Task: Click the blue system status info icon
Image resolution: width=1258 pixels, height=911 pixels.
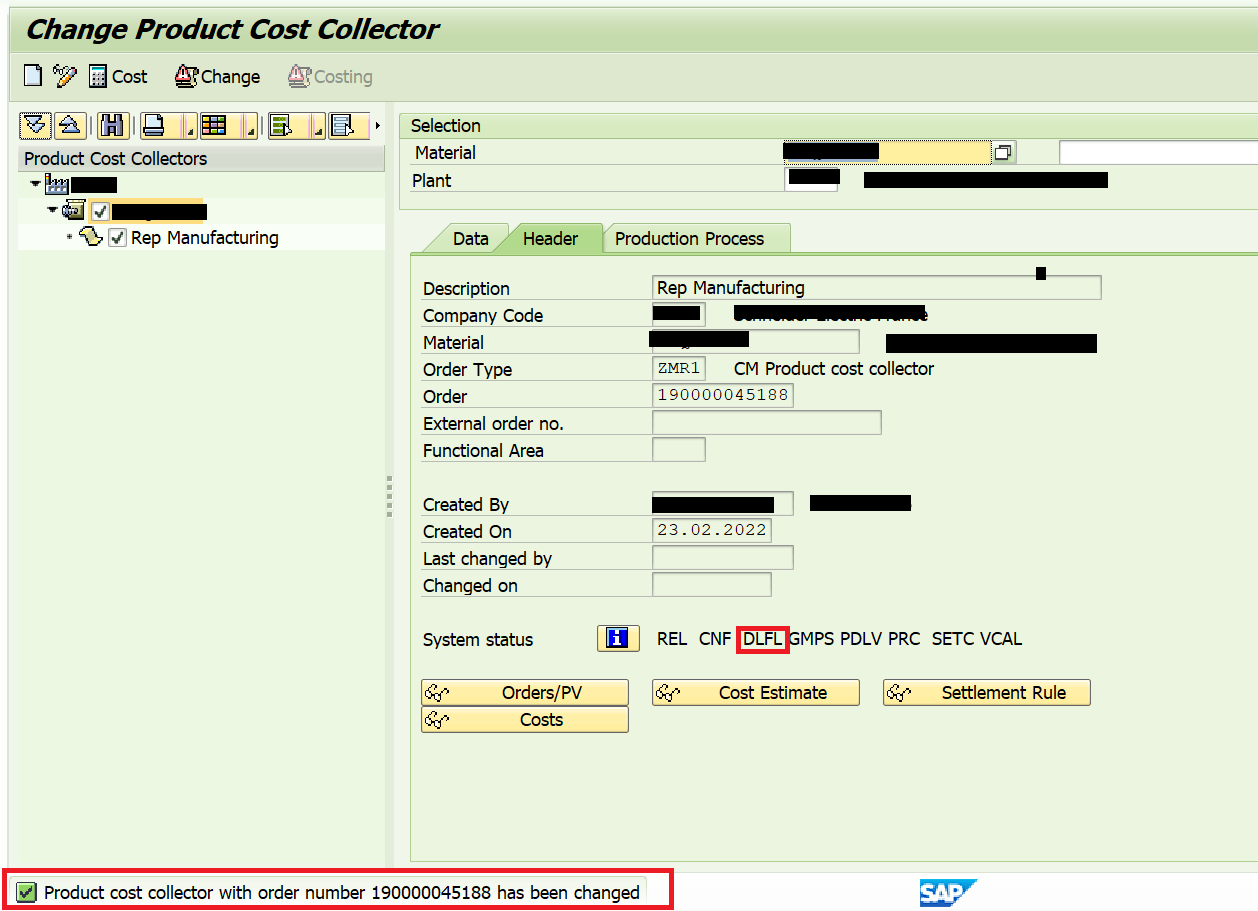Action: pyautogui.click(x=617, y=638)
